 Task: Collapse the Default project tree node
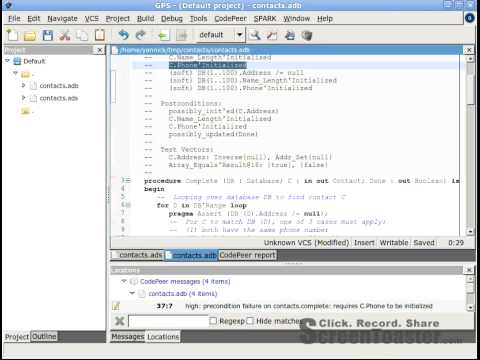tap(7, 61)
